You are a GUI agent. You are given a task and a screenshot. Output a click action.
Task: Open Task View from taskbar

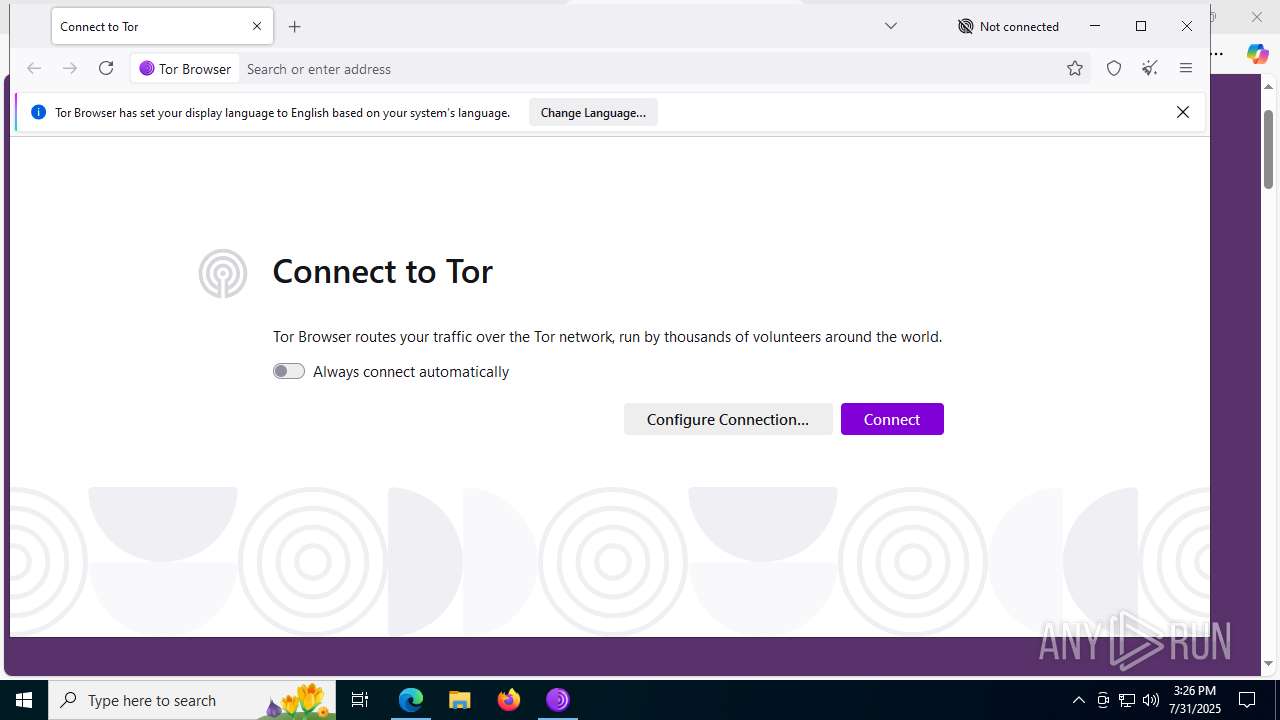tap(360, 700)
